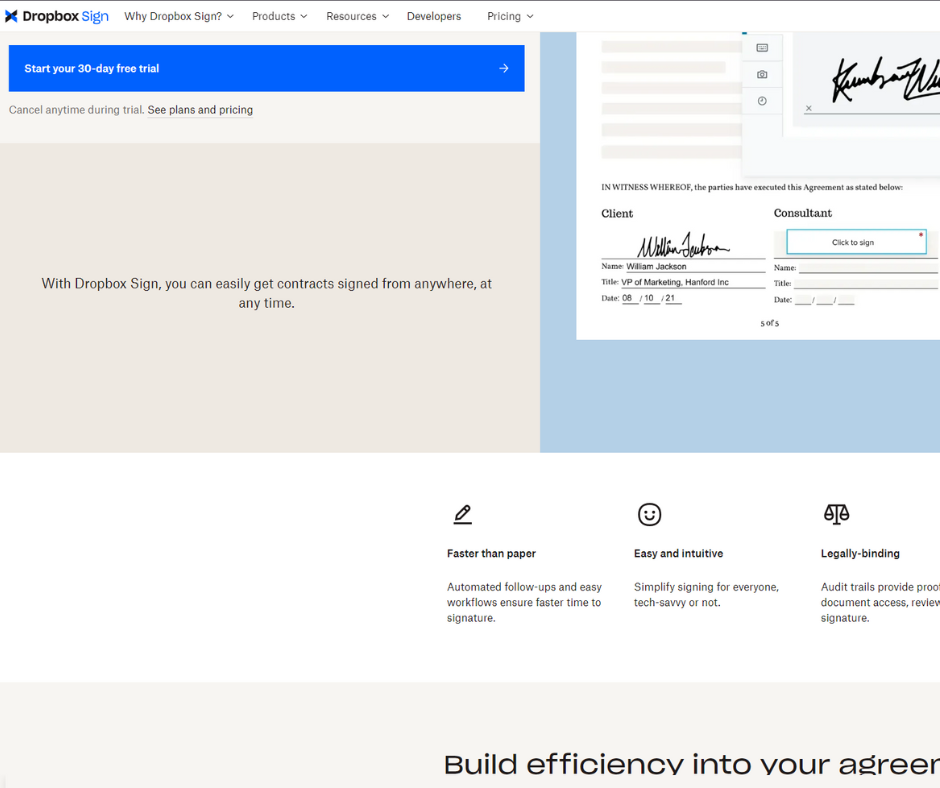Start your 30-day free trial
Viewport: 940px width, 788px height.
(x=266, y=68)
